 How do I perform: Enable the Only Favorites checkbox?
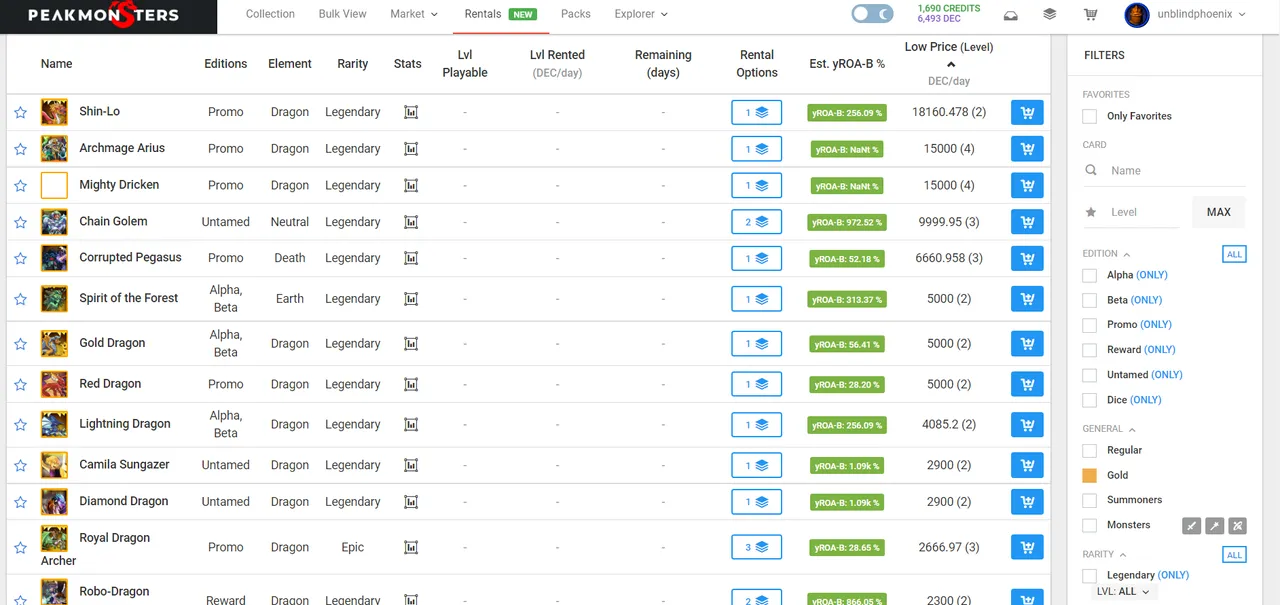(x=1090, y=116)
